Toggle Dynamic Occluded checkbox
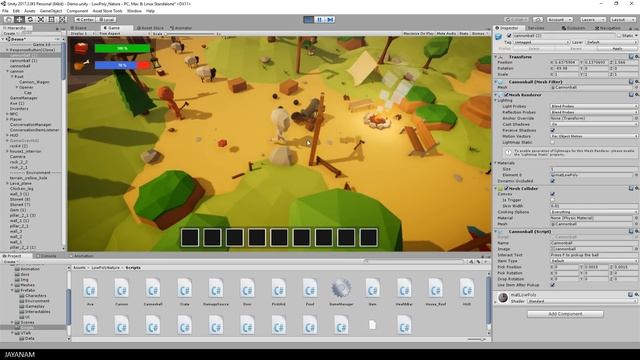 pyautogui.click(x=553, y=180)
